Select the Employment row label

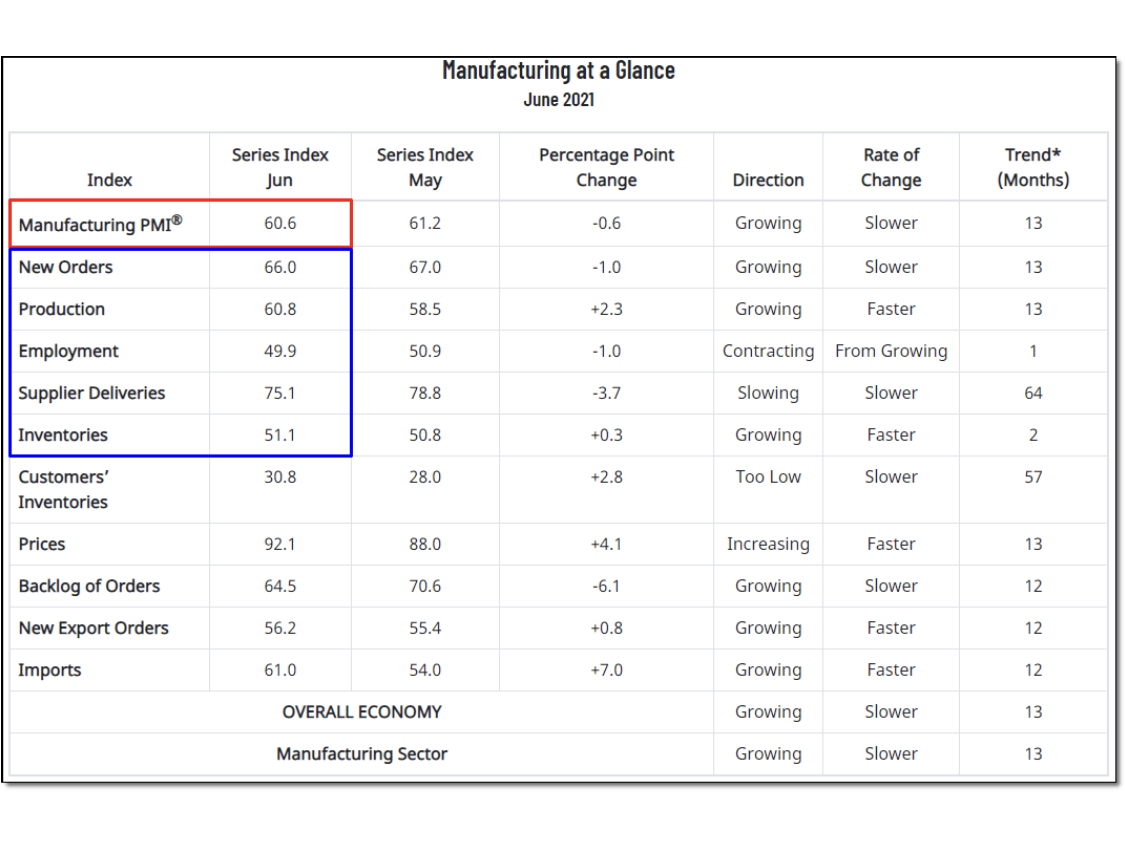(x=68, y=351)
